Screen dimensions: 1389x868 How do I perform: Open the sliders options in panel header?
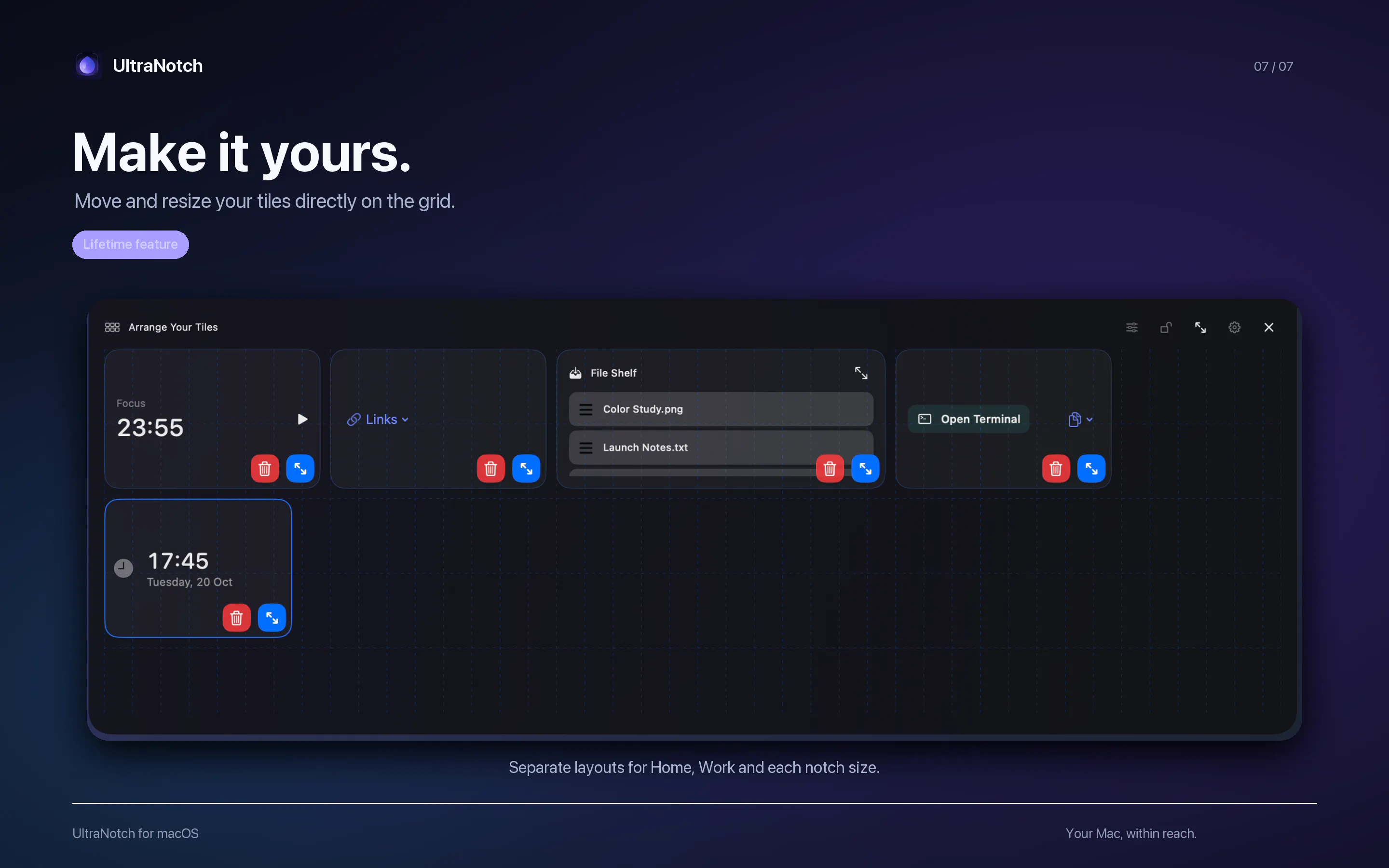(x=1132, y=327)
